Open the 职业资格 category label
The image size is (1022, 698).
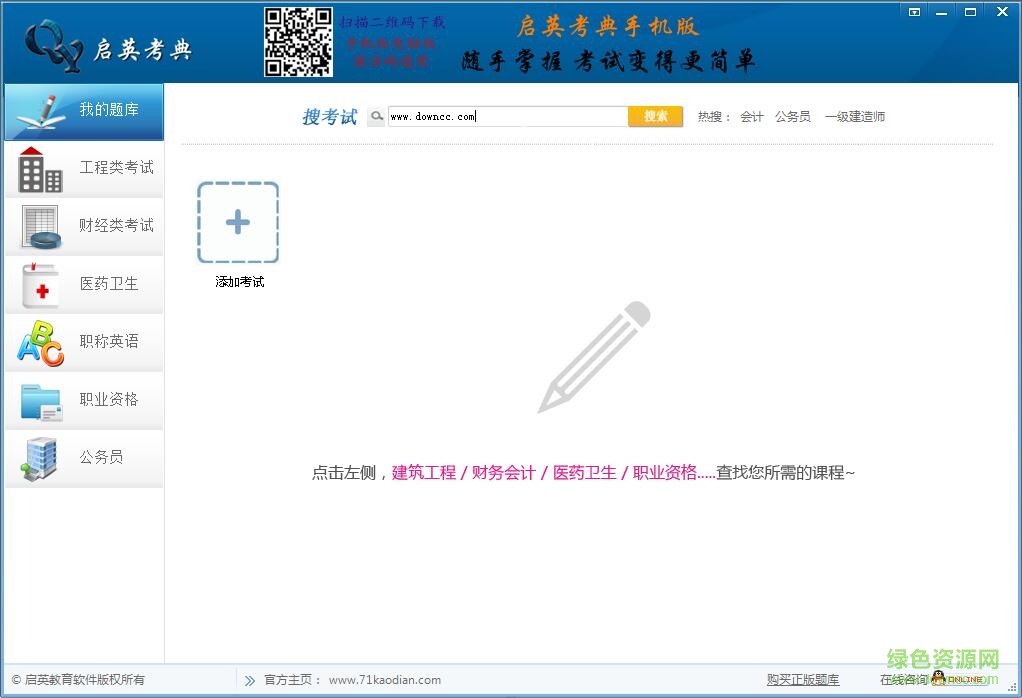point(109,399)
